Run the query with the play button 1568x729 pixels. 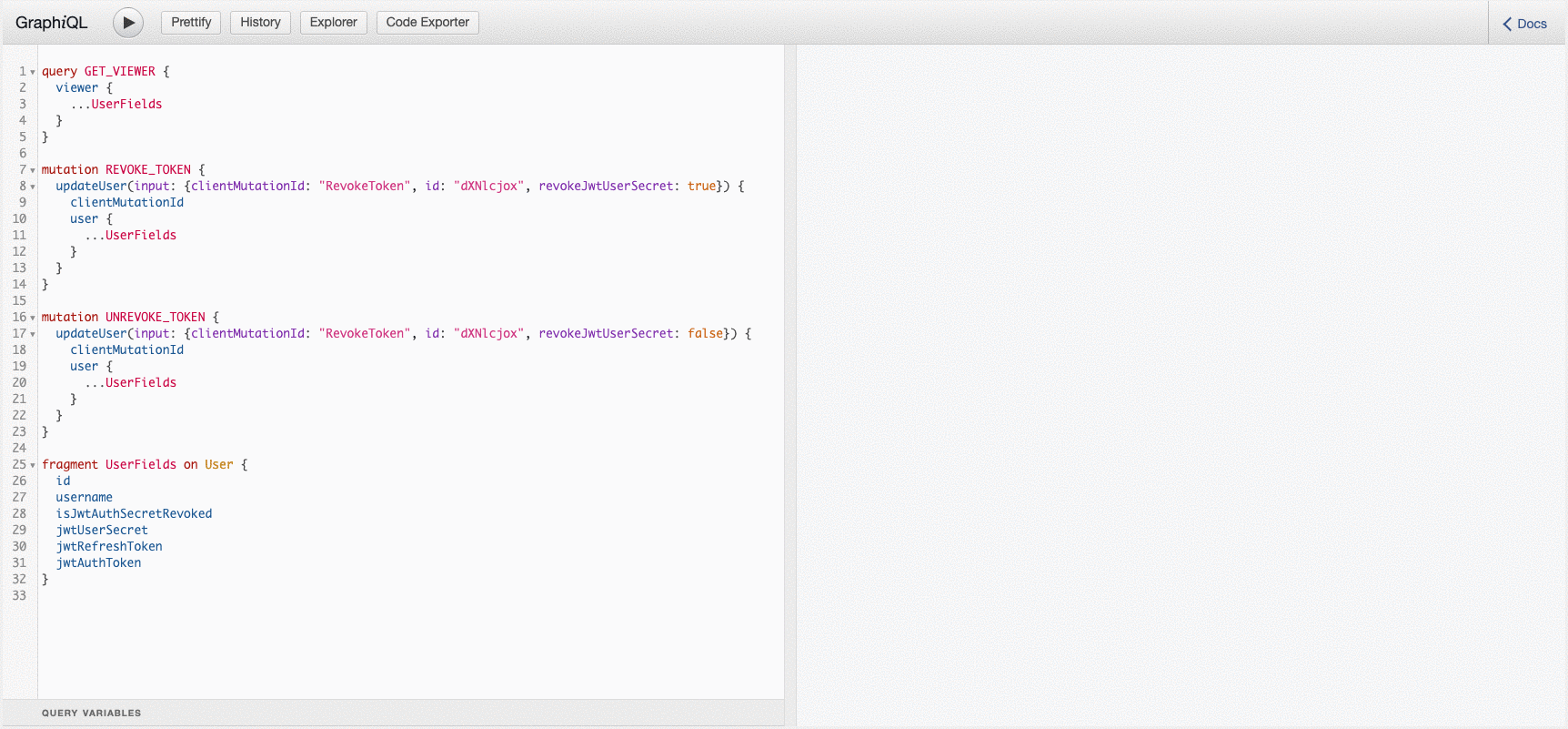pos(128,23)
